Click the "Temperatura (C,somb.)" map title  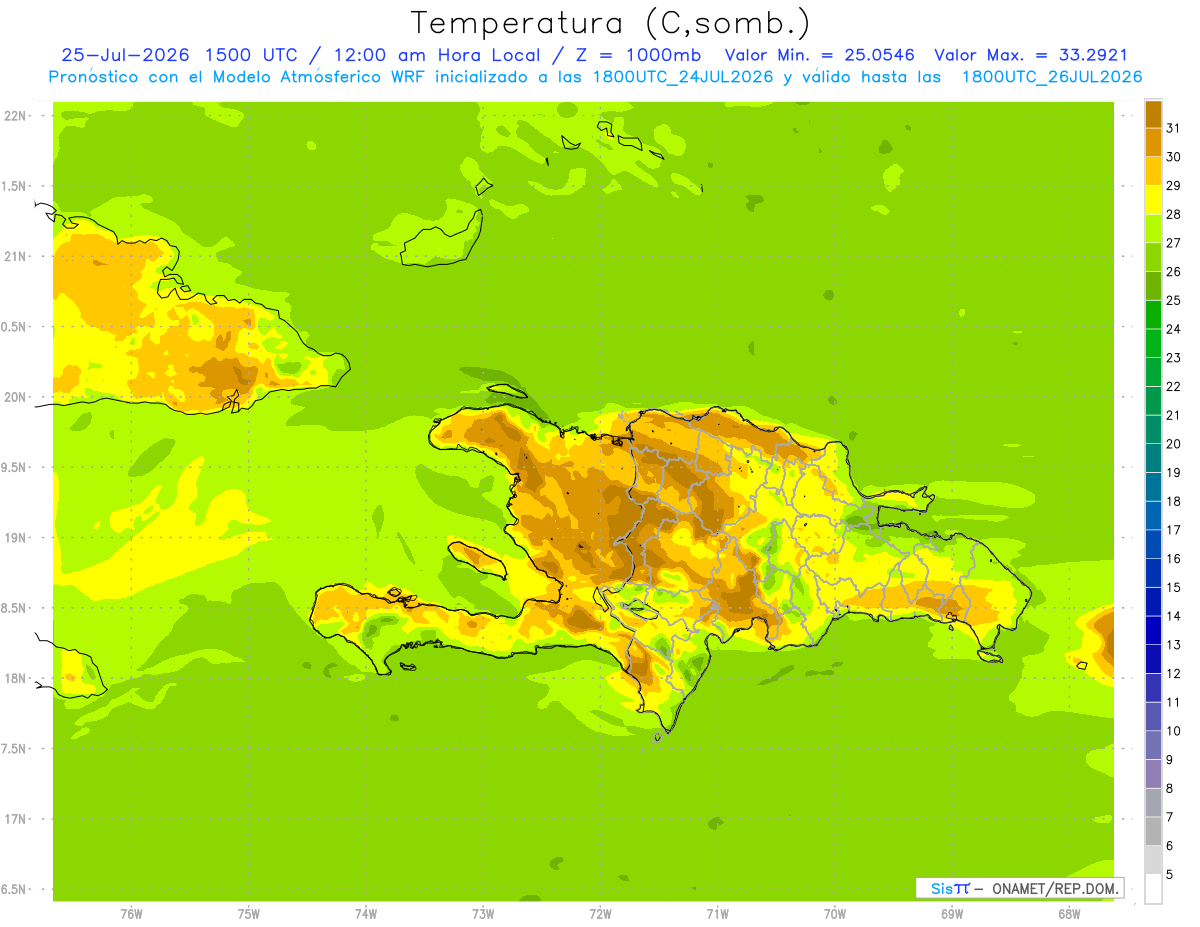tap(611, 24)
